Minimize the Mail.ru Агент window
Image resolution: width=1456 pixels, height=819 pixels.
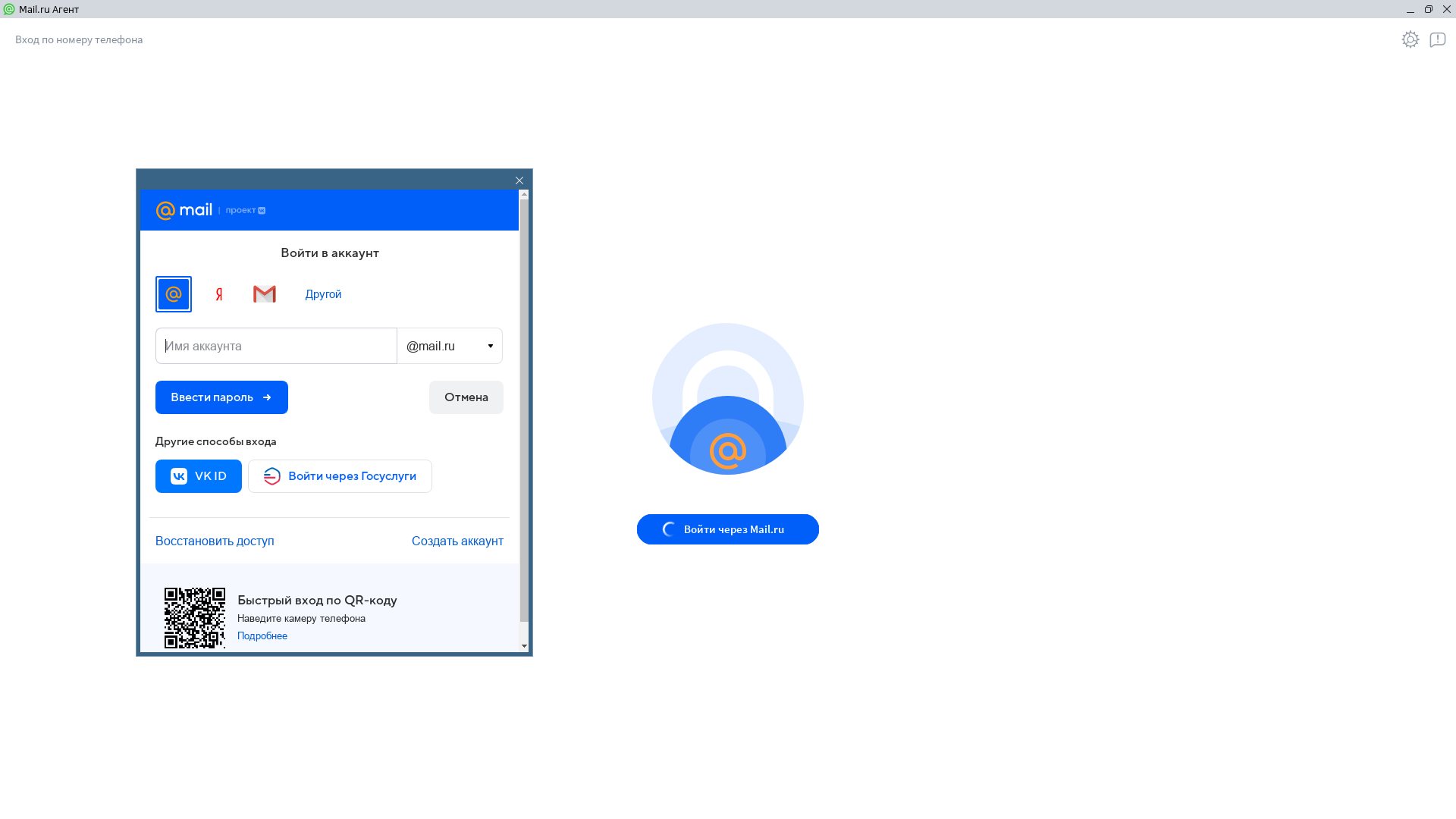(1410, 9)
